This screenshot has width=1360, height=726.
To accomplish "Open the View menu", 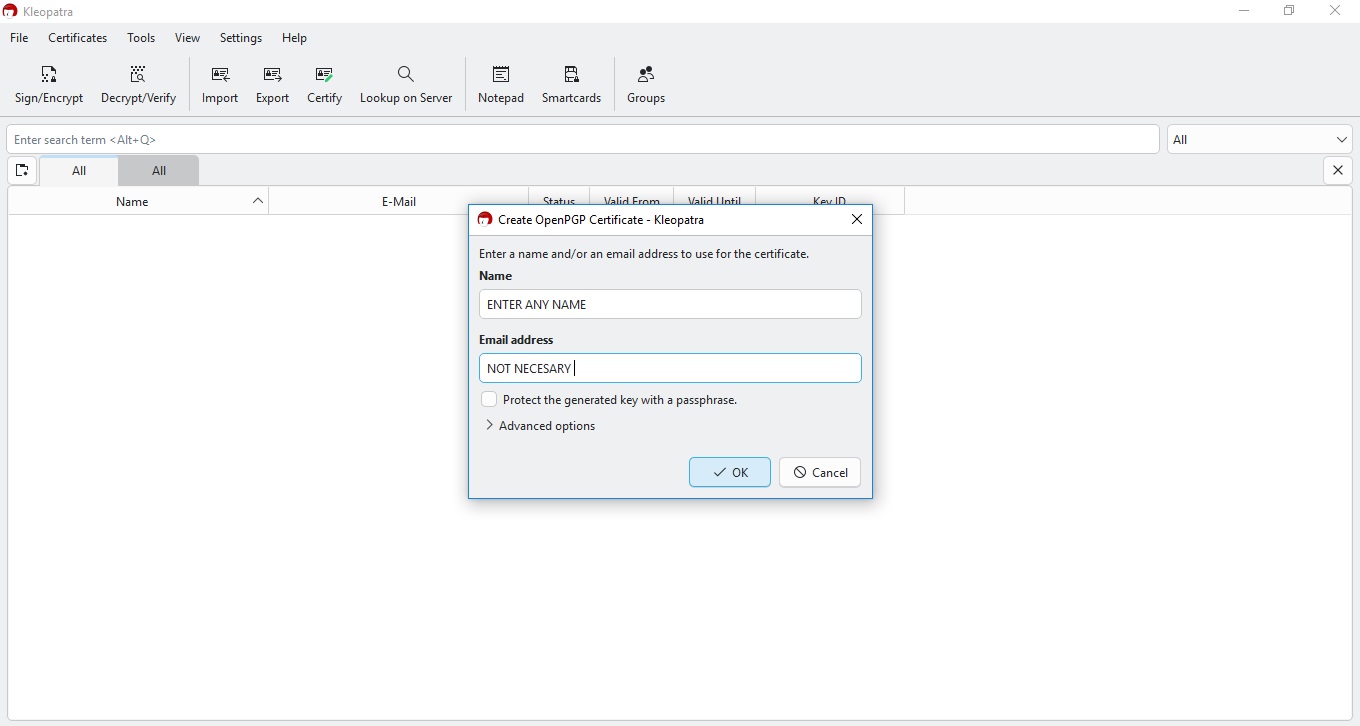I will tap(188, 38).
